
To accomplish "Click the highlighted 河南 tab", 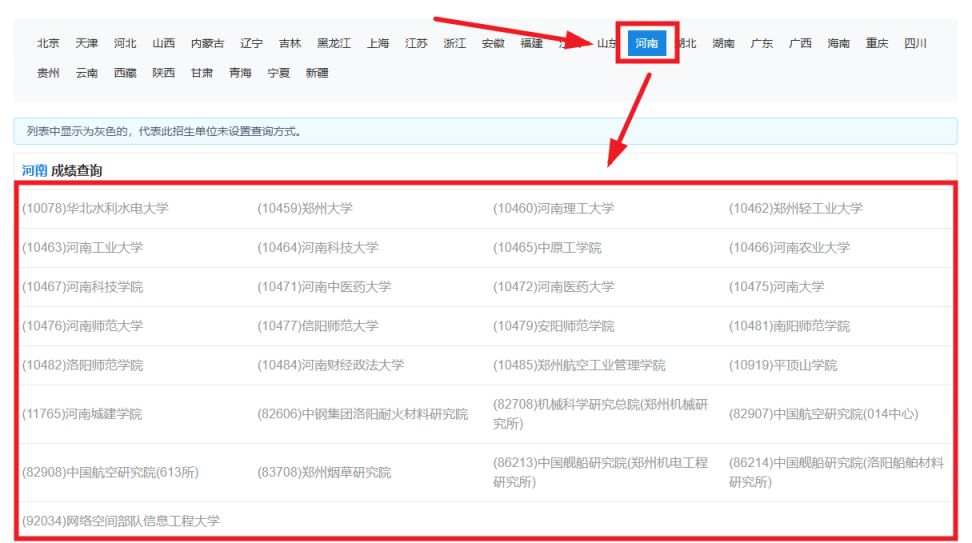I will click(647, 43).
